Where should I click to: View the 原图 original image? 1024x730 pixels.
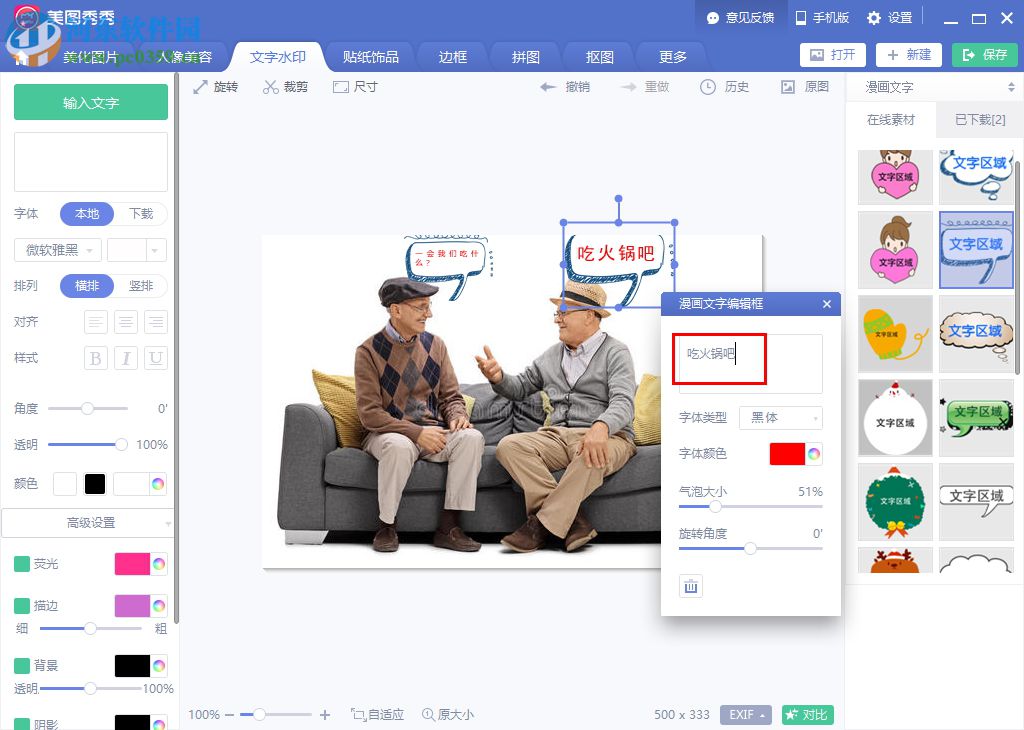pos(800,87)
